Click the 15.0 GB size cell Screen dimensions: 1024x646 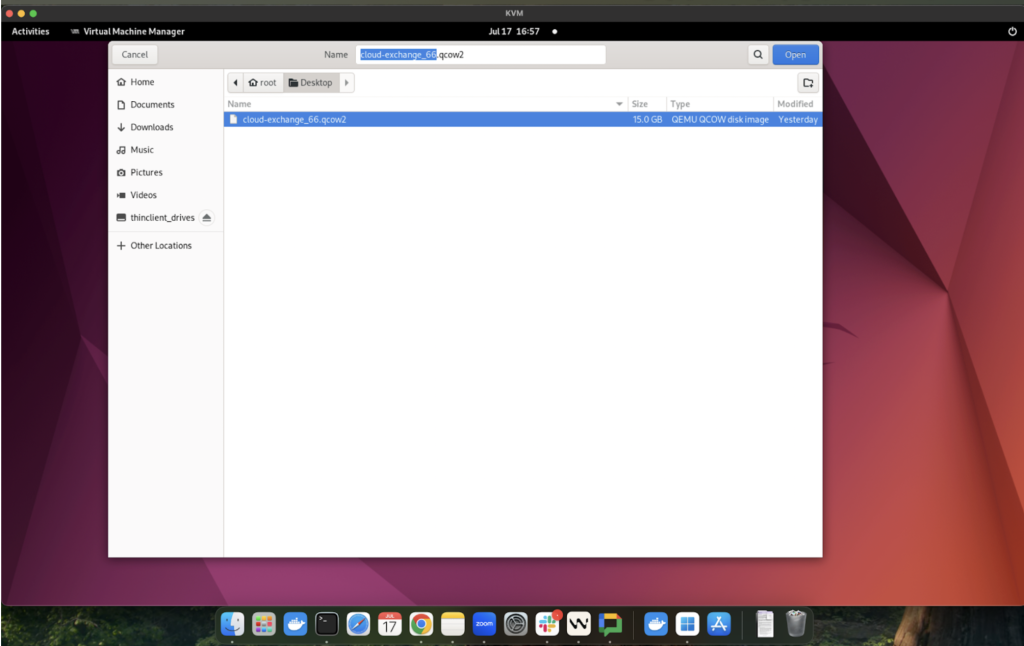coord(647,120)
